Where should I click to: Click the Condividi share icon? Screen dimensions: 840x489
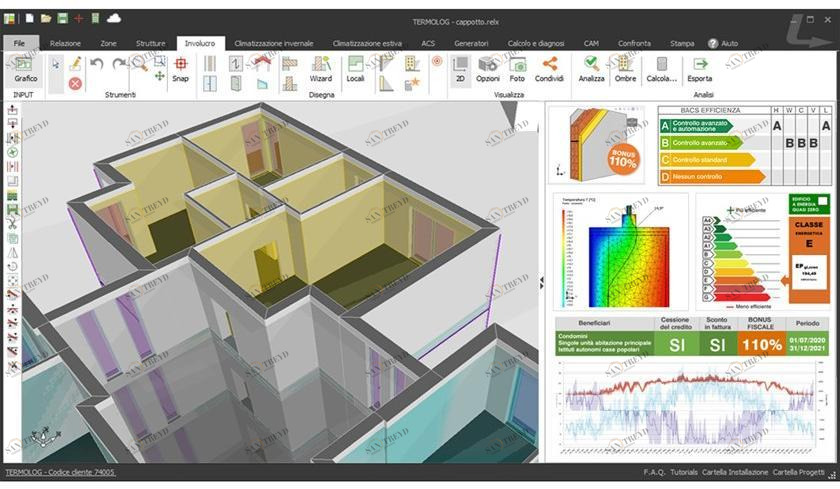coord(549,68)
